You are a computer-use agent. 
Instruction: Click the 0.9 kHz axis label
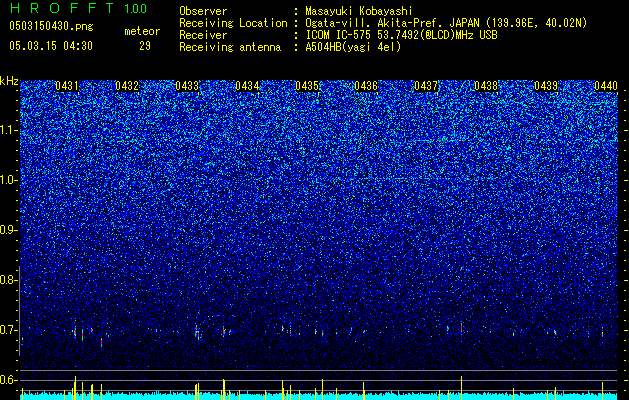[x=9, y=230]
